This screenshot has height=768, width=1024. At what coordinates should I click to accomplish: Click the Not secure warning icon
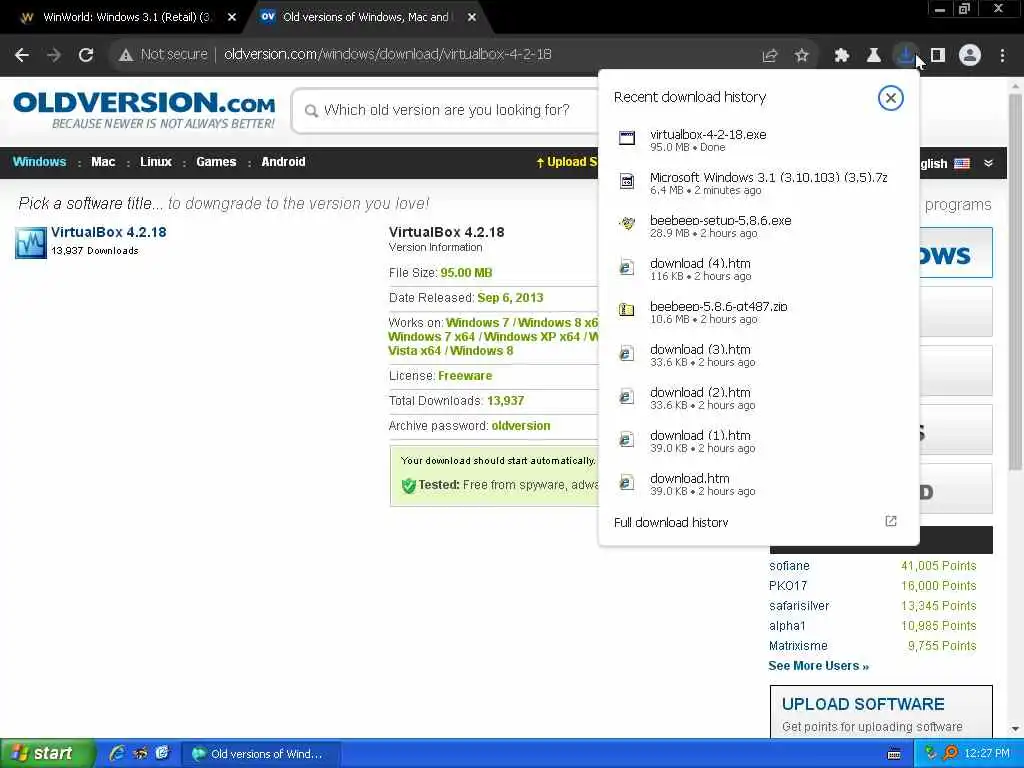coord(126,55)
